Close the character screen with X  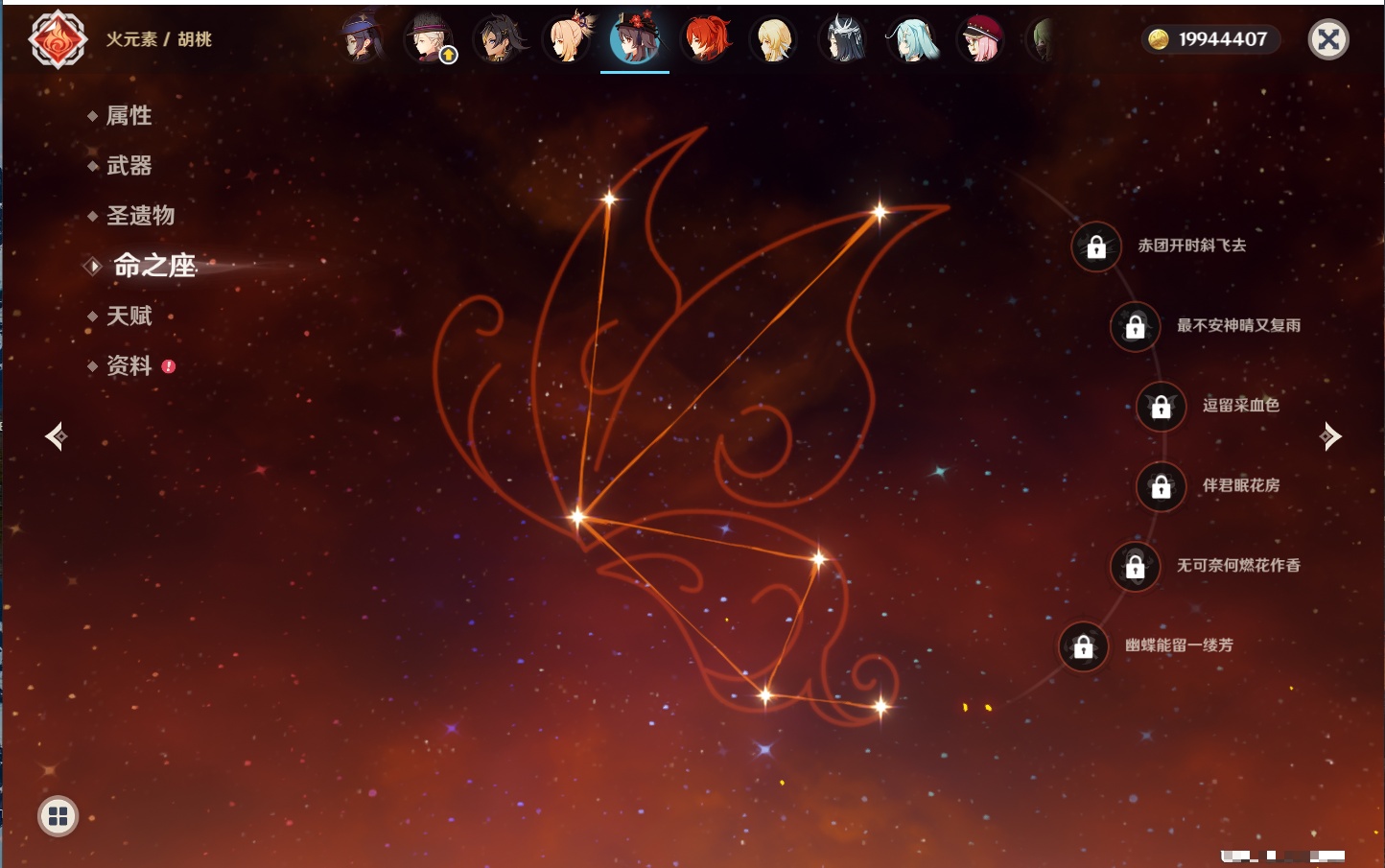coord(1328,39)
